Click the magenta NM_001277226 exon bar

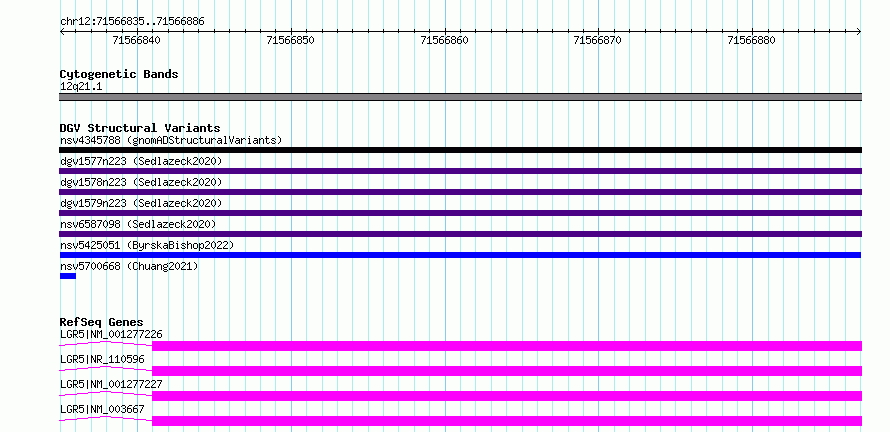[507, 346]
